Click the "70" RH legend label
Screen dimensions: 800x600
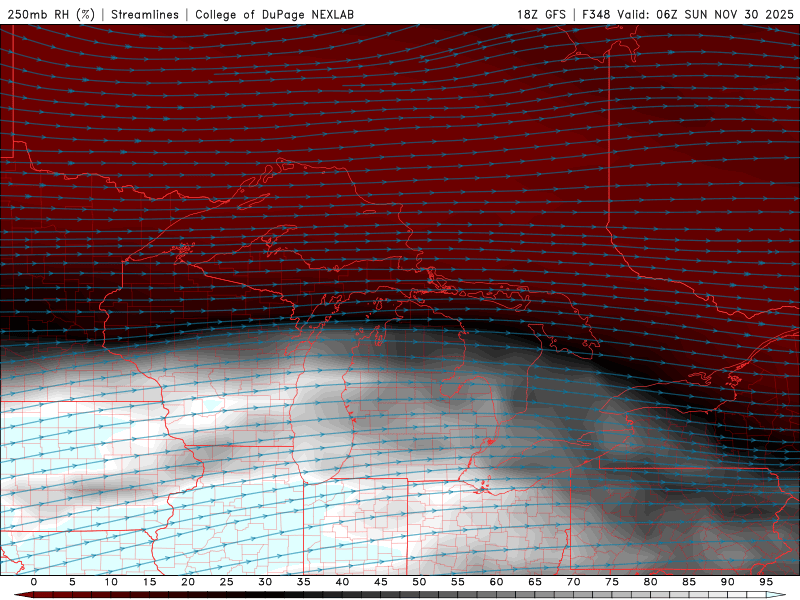tap(573, 582)
